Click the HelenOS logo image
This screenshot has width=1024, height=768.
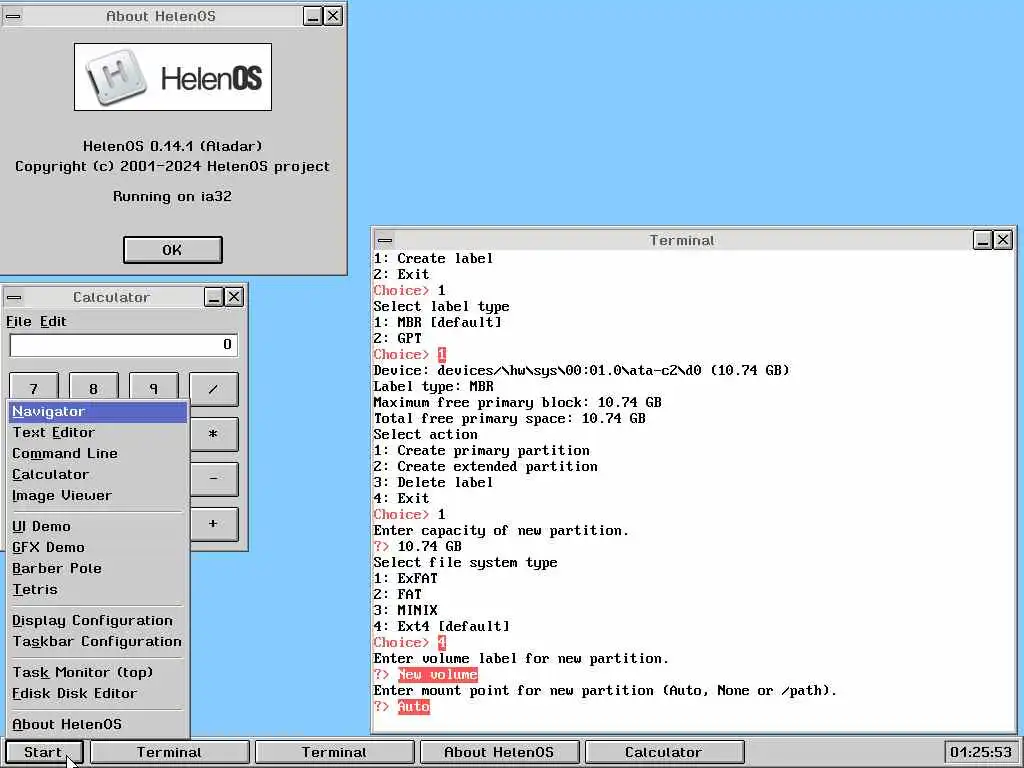tap(173, 77)
